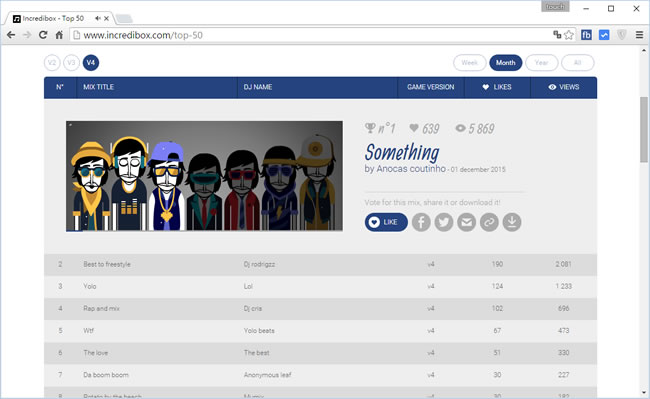Send the mix by email icon
Viewport: 650px width, 399px height.
[466, 222]
